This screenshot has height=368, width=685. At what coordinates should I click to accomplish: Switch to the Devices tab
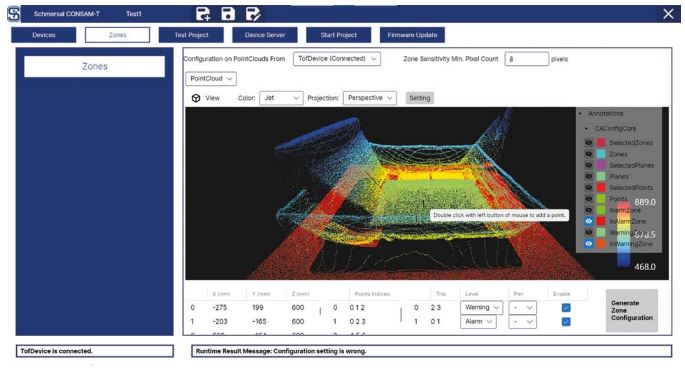pyautogui.click(x=44, y=35)
